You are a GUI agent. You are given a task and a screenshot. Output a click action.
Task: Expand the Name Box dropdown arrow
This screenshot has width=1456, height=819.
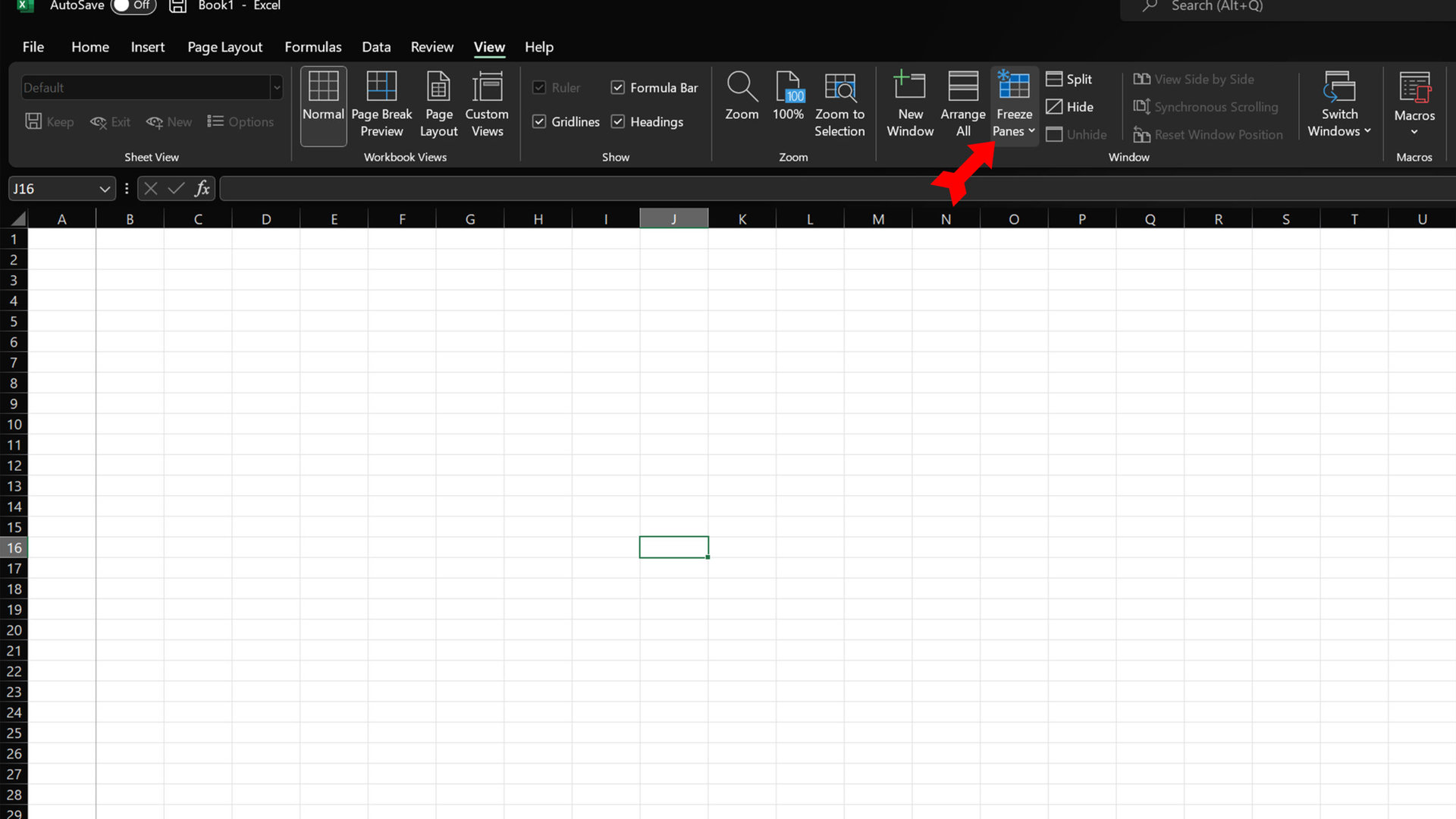point(105,189)
